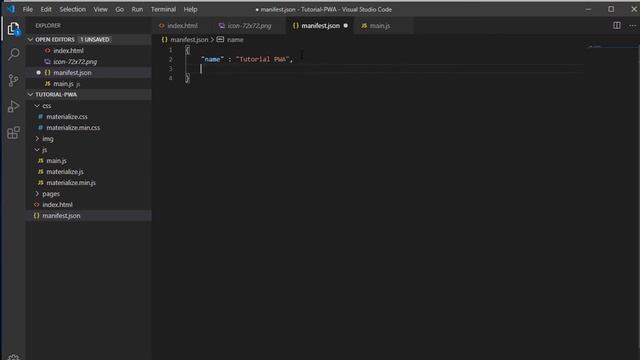
Task: Click the icon-72x72.png tab's image icon
Action: click(222, 25)
